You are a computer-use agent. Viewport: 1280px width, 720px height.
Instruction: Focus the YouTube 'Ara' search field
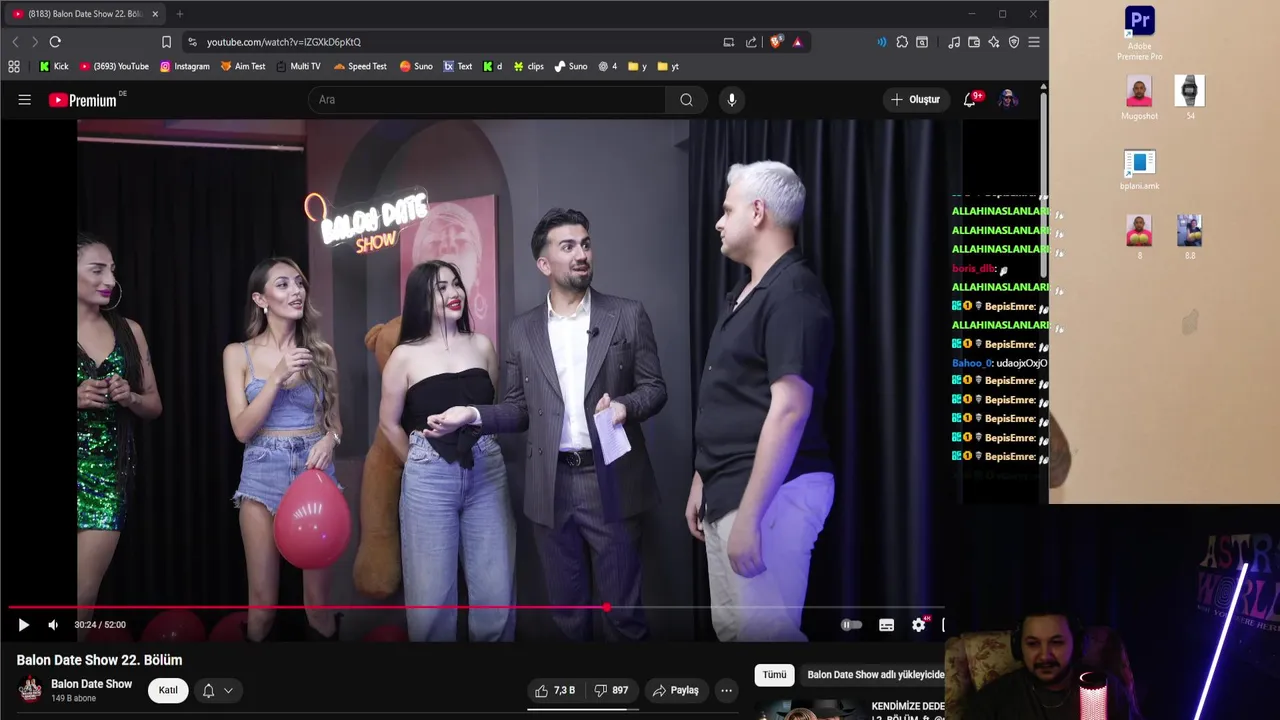click(x=488, y=99)
